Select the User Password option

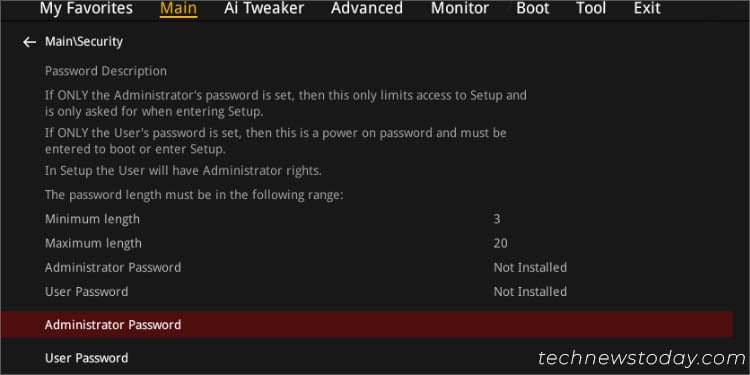pyautogui.click(x=87, y=358)
